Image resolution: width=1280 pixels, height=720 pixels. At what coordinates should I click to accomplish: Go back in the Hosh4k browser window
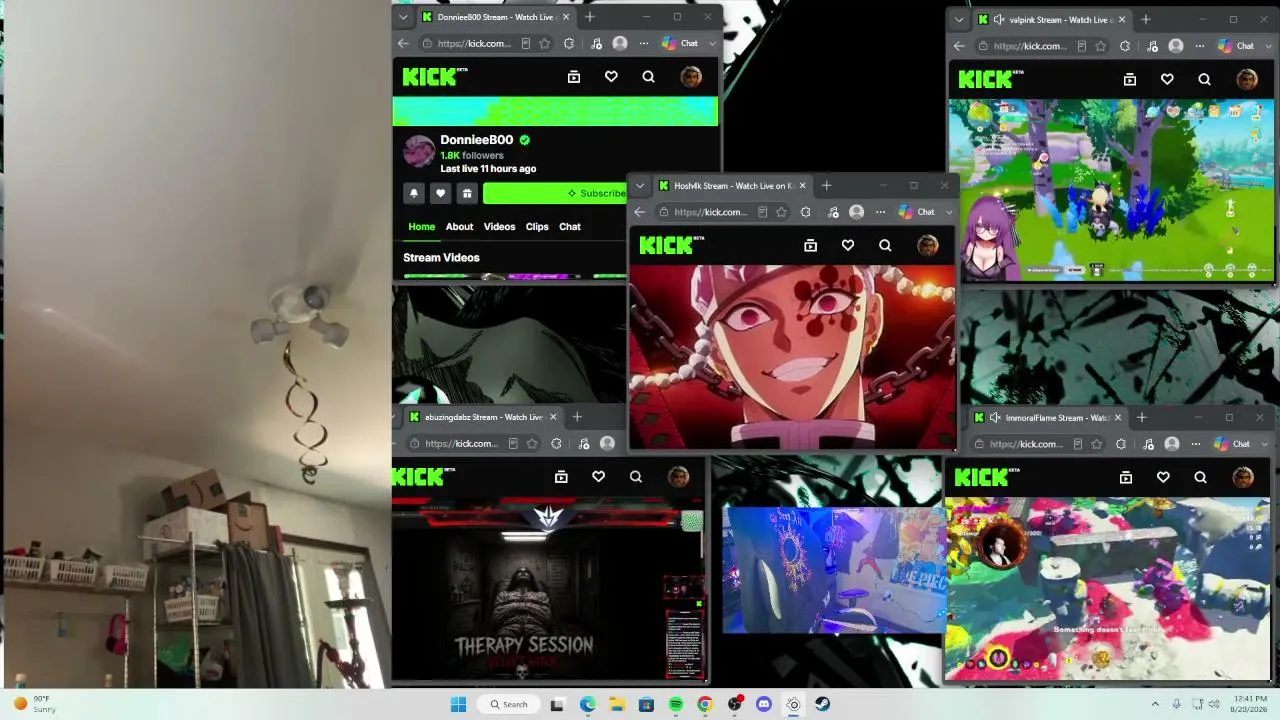(x=640, y=212)
